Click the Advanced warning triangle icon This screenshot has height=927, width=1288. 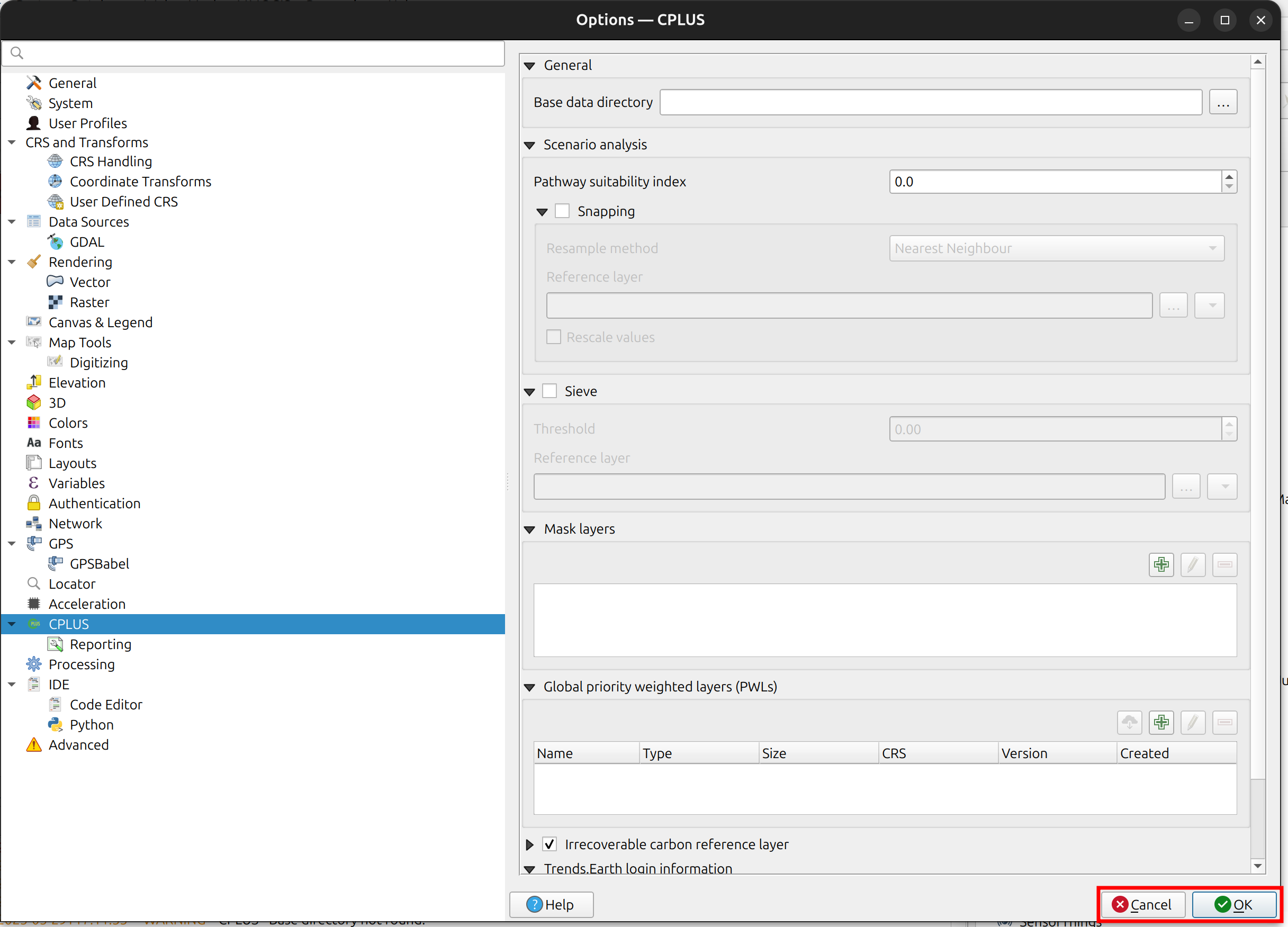pos(34,745)
